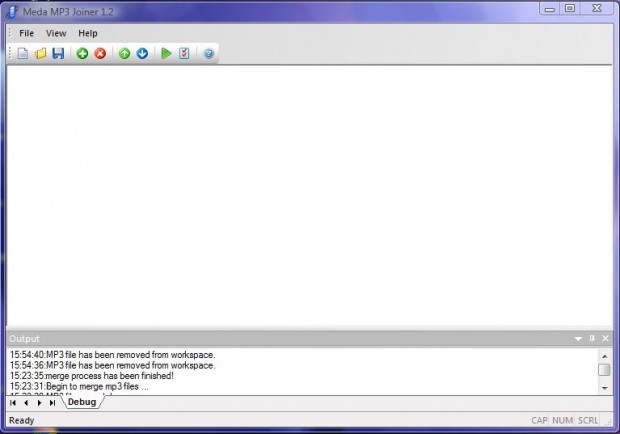This screenshot has height=434, width=620.
Task: Open the File menu
Action: (x=26, y=33)
